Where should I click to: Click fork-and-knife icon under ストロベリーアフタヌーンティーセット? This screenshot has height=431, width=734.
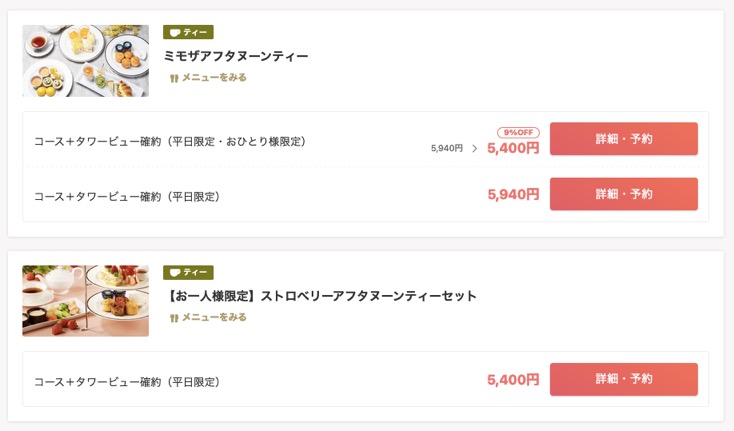174,318
